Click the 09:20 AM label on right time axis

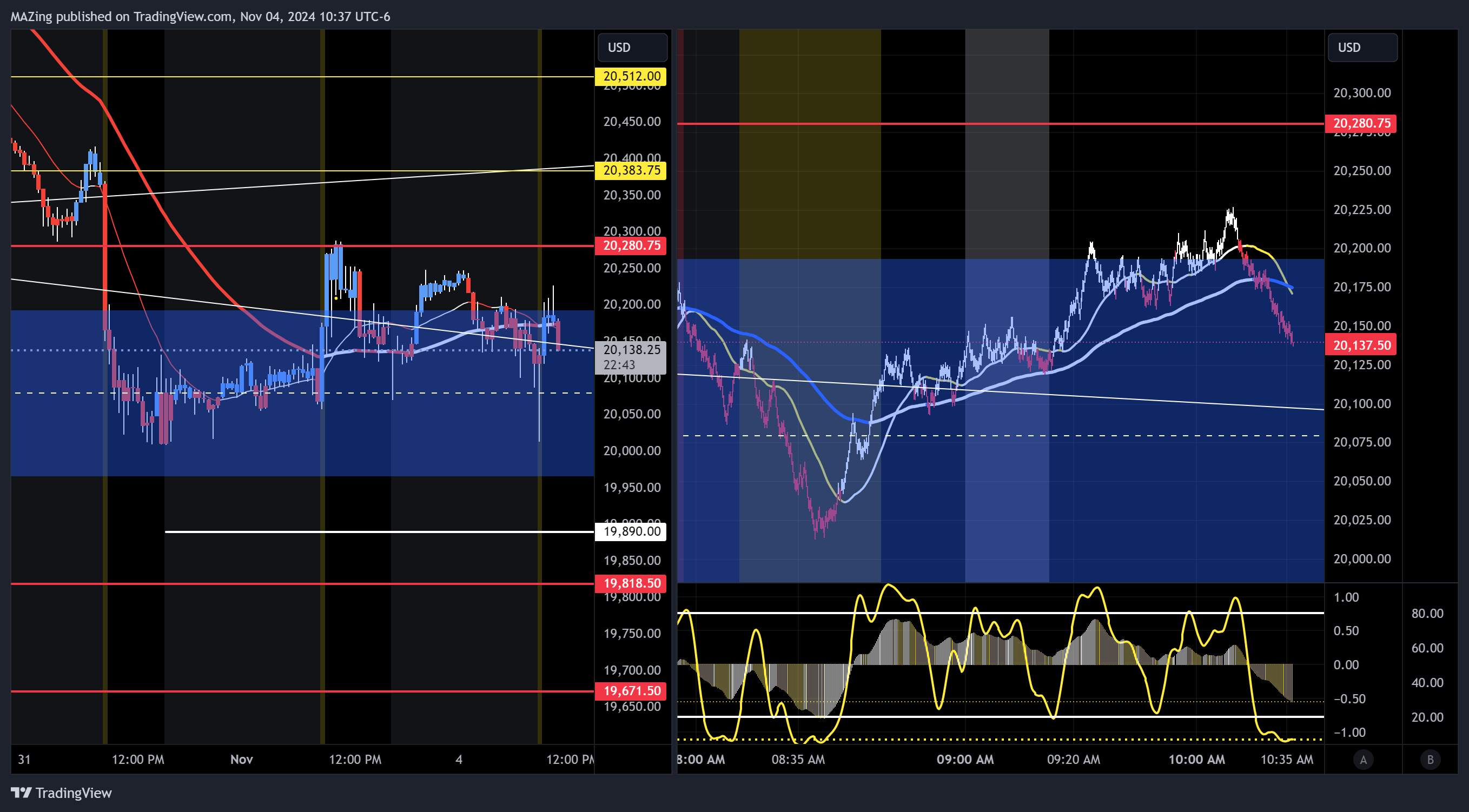pyautogui.click(x=1073, y=760)
